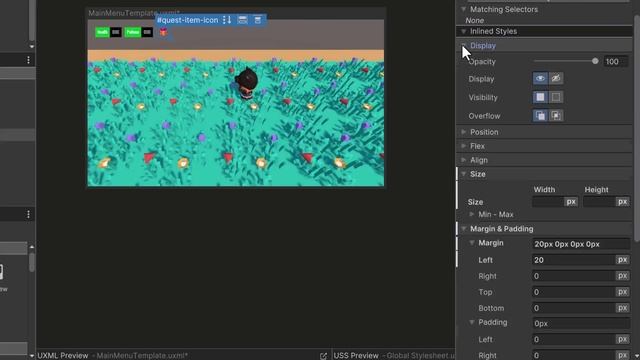Collapse the Margin & Padding section
Viewport: 640px width, 360px height.
pos(464,229)
